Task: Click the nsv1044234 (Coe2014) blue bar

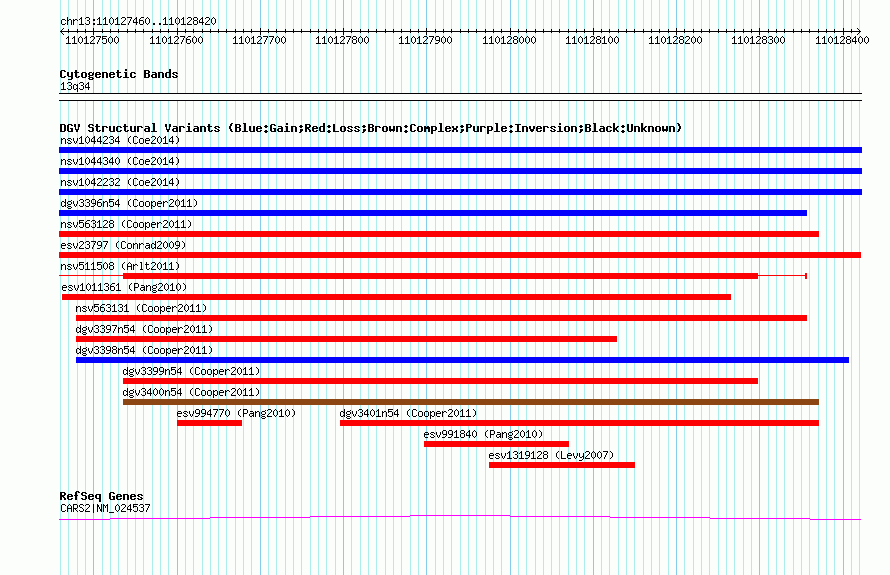Action: [460, 150]
